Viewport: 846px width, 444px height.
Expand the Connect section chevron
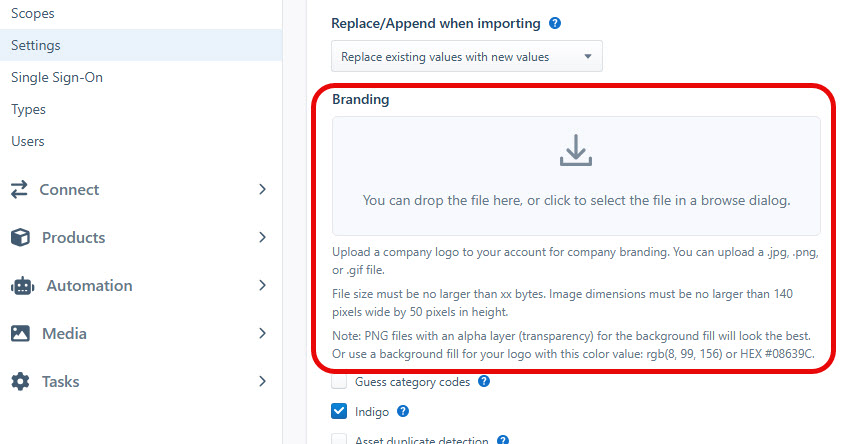coord(262,190)
